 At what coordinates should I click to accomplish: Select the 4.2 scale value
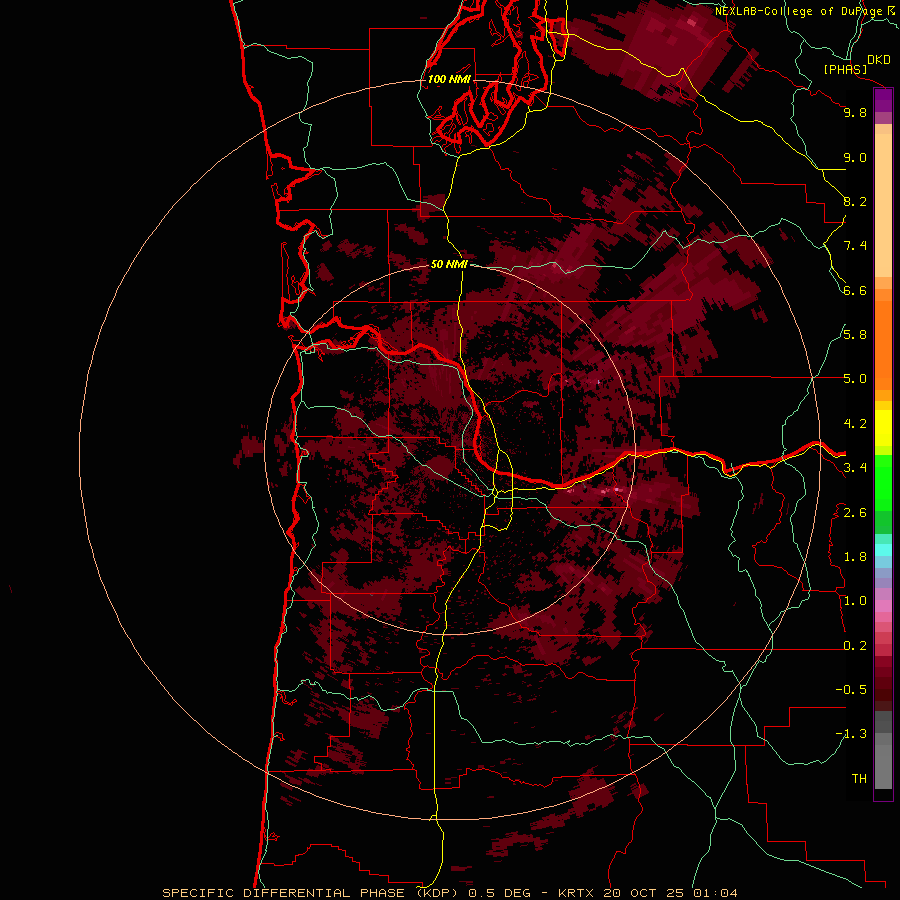(855, 424)
